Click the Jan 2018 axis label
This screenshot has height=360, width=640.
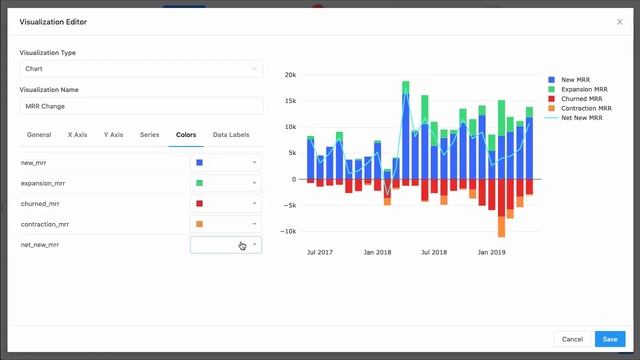[377, 252]
